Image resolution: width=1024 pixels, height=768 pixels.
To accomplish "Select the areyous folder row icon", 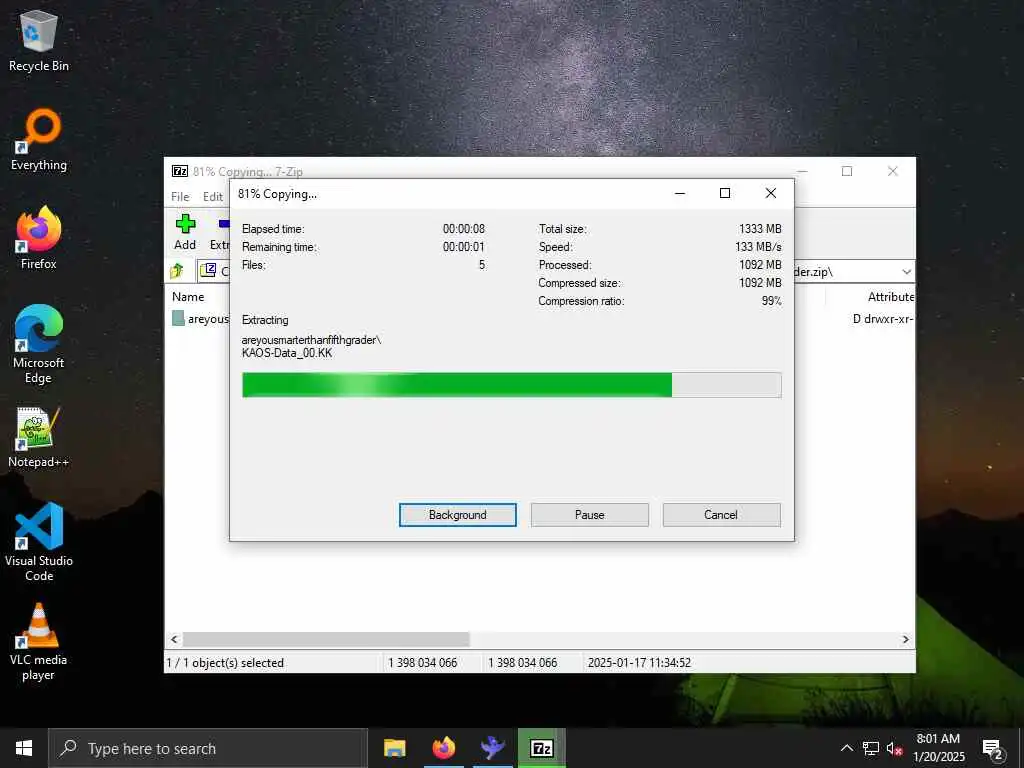I will [x=178, y=318].
